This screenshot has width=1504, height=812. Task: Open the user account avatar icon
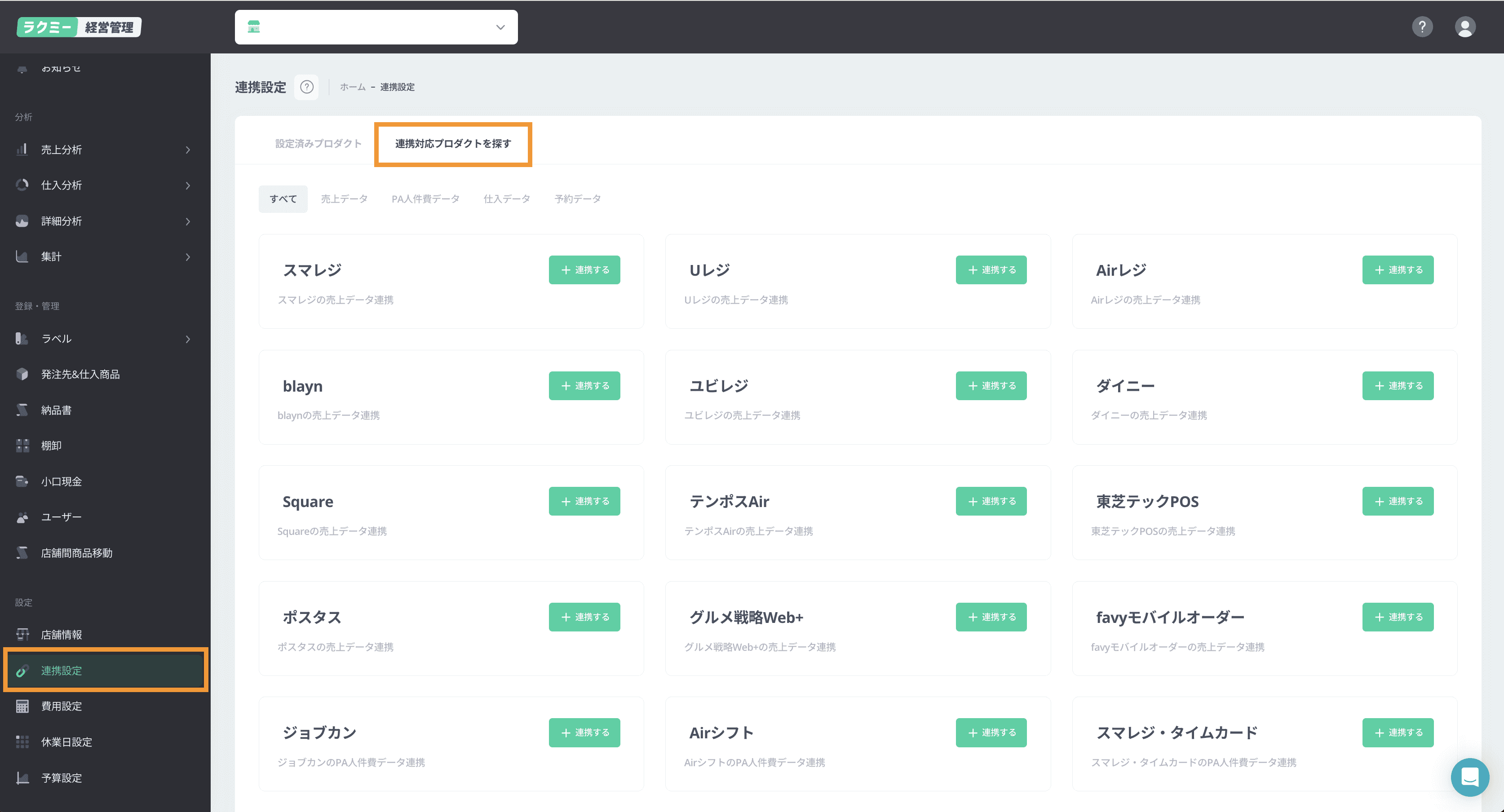tap(1464, 27)
